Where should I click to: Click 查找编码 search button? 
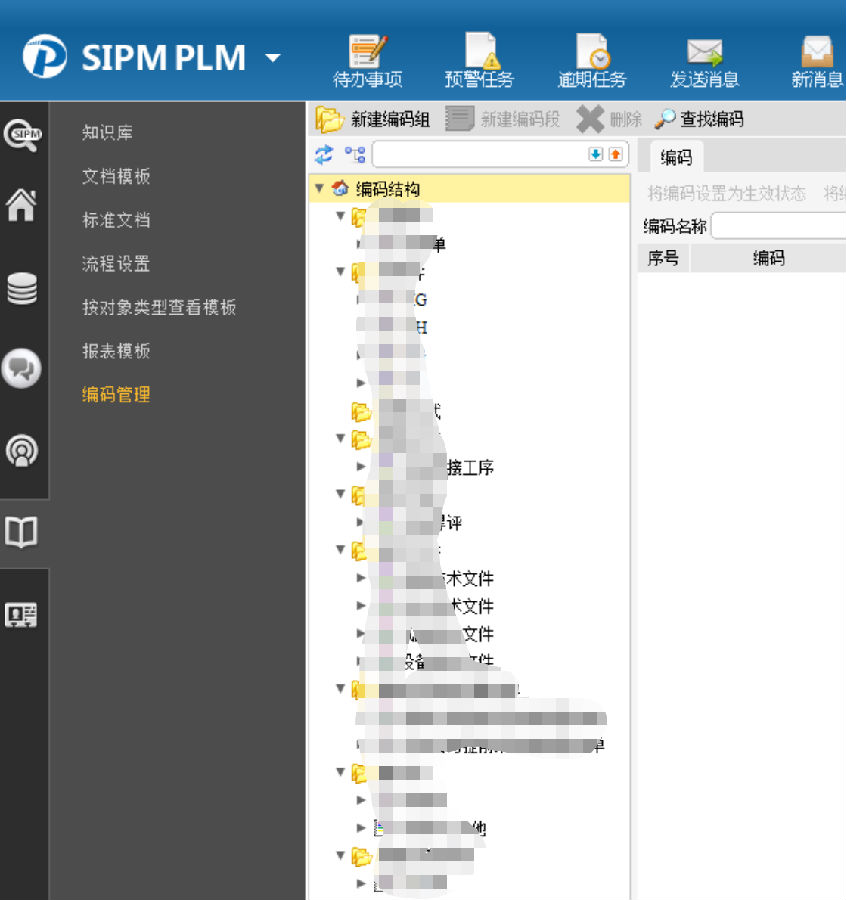[x=699, y=119]
